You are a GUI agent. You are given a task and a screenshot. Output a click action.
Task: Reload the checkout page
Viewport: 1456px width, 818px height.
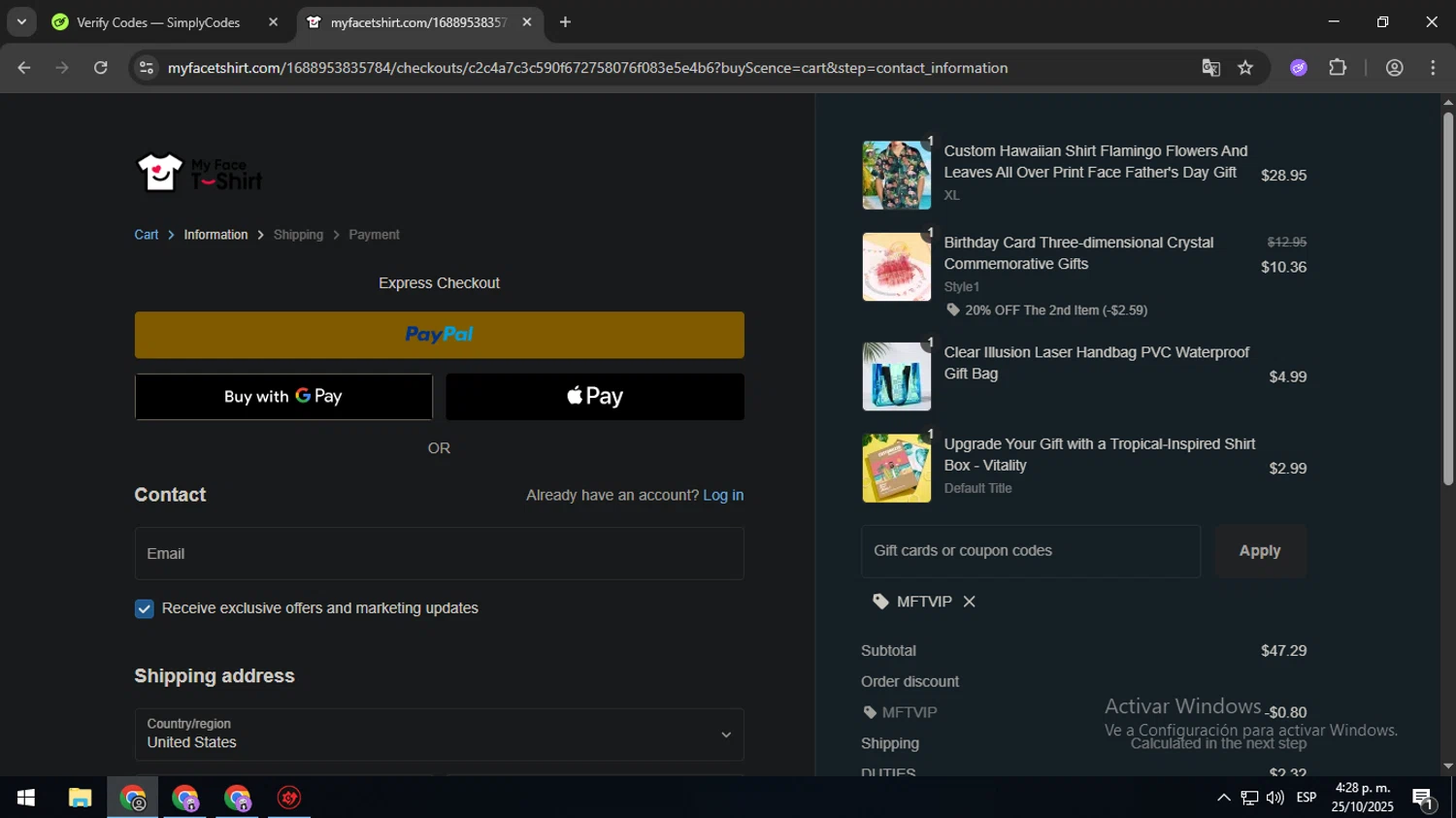pos(101,68)
